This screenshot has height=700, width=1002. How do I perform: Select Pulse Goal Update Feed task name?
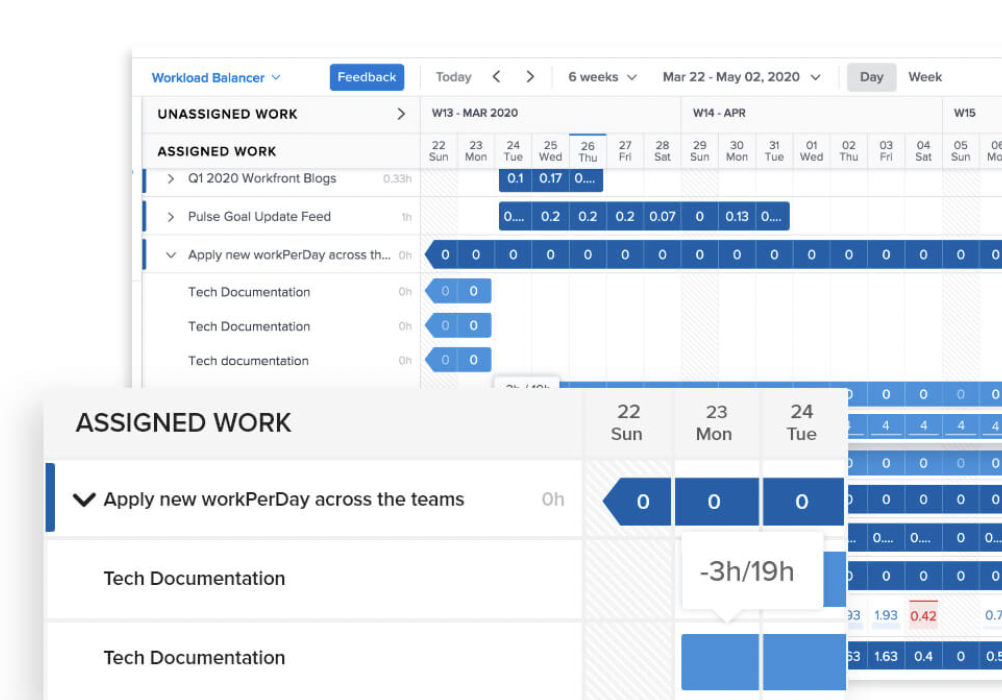[259, 217]
